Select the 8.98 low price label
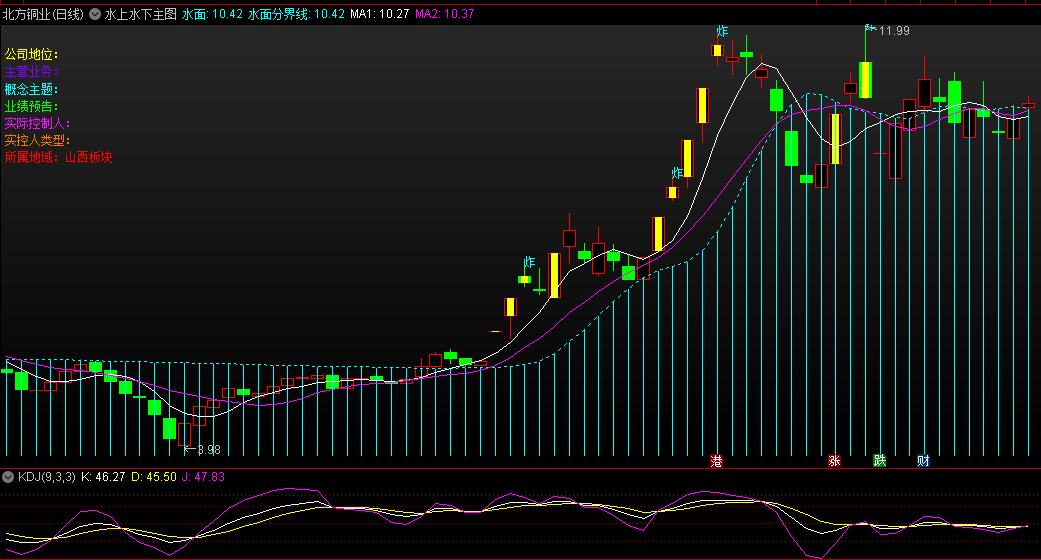Viewport: 1041px width, 560px height. 208,450
